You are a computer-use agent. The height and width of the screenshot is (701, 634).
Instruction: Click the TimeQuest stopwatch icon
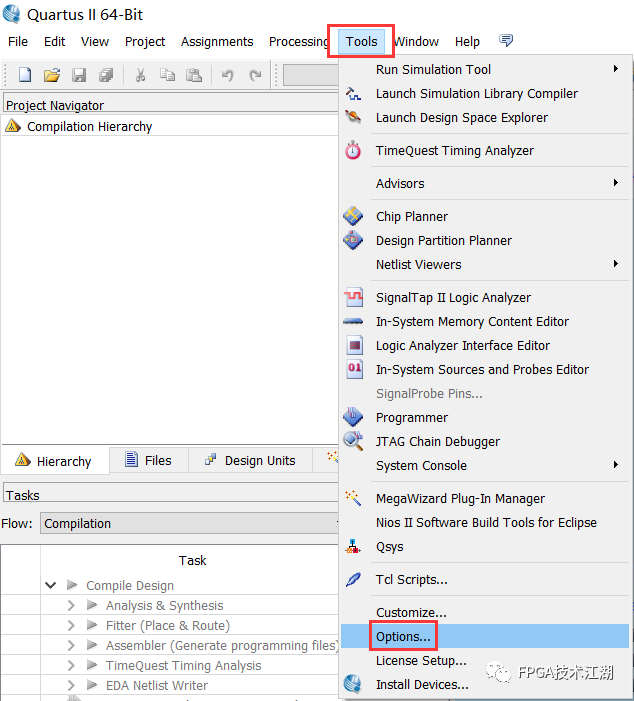click(353, 150)
